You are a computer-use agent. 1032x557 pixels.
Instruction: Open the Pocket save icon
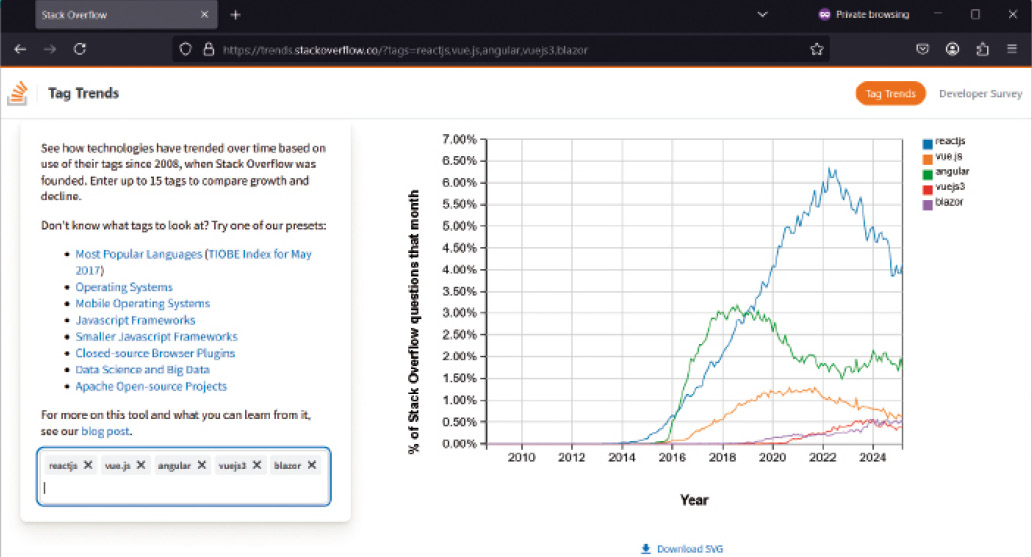coord(922,49)
